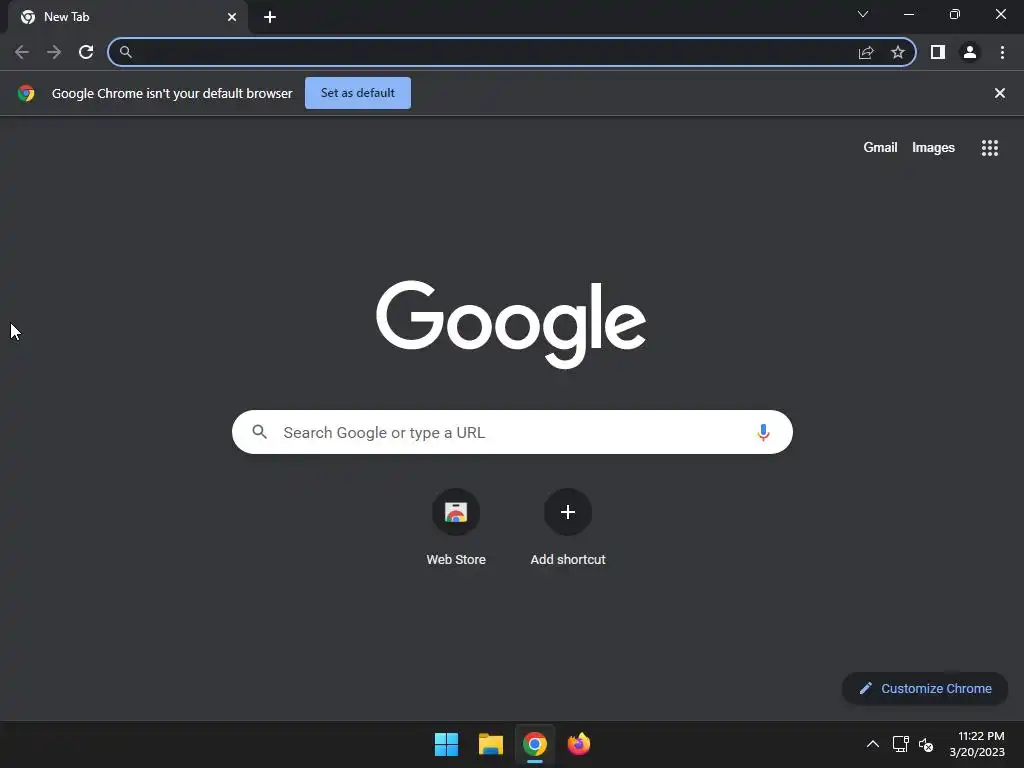Click the Google search box
Image resolution: width=1024 pixels, height=768 pixels.
click(512, 432)
